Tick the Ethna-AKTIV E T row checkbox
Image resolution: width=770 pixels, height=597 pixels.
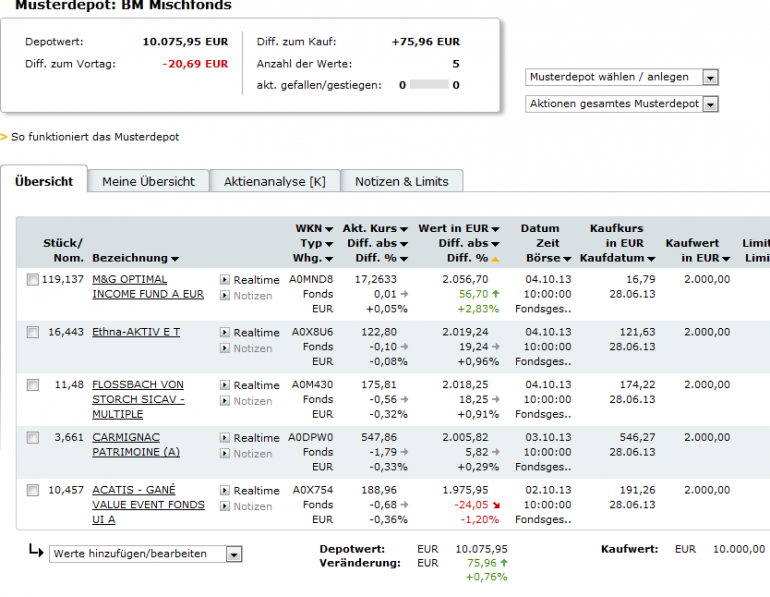tap(32, 332)
